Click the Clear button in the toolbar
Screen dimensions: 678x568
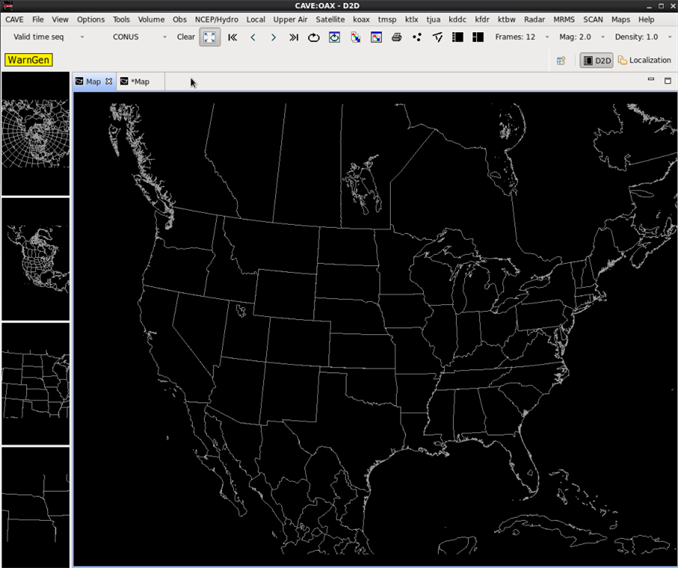(x=185, y=37)
